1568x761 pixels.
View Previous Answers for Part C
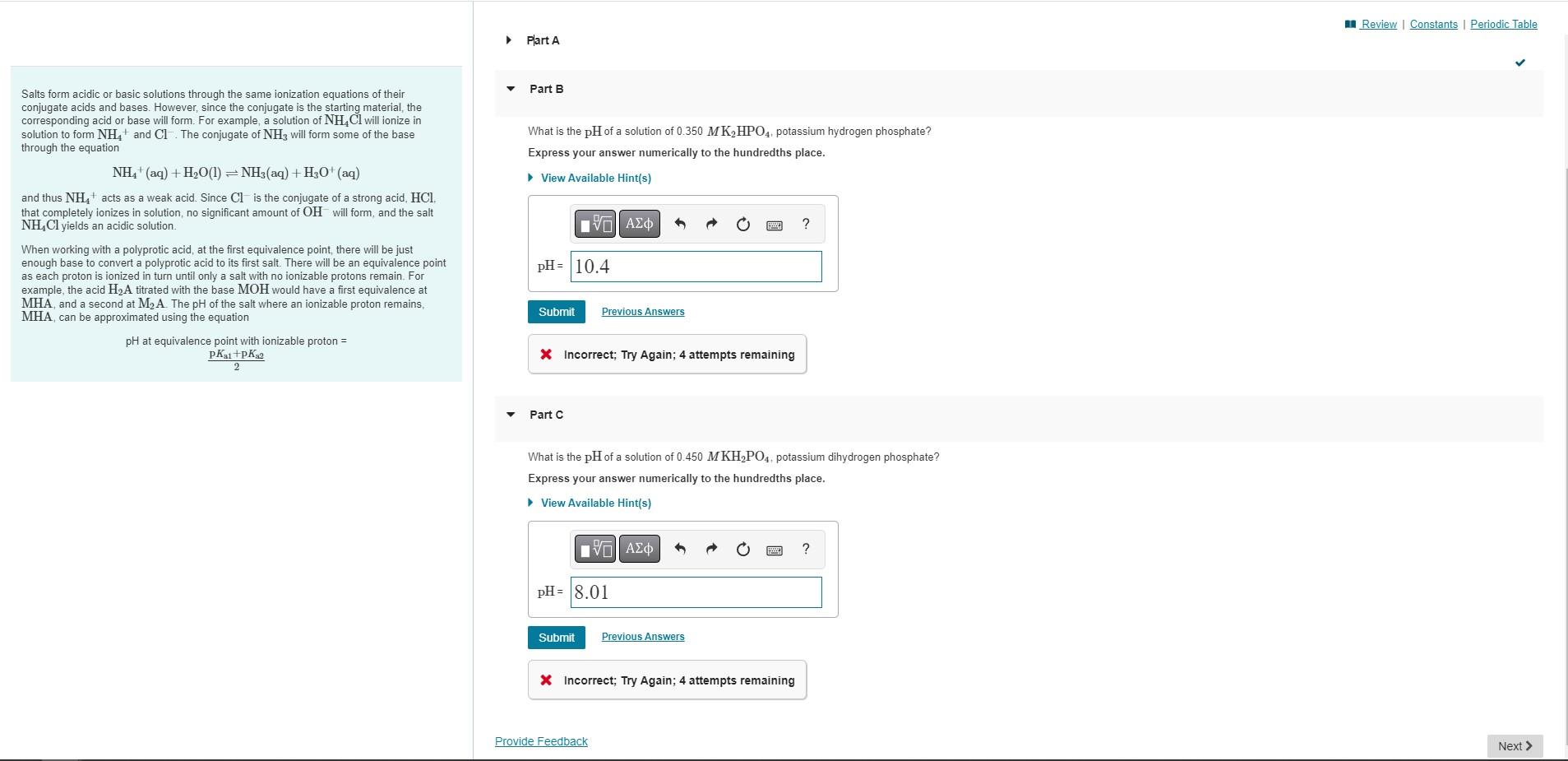click(643, 637)
